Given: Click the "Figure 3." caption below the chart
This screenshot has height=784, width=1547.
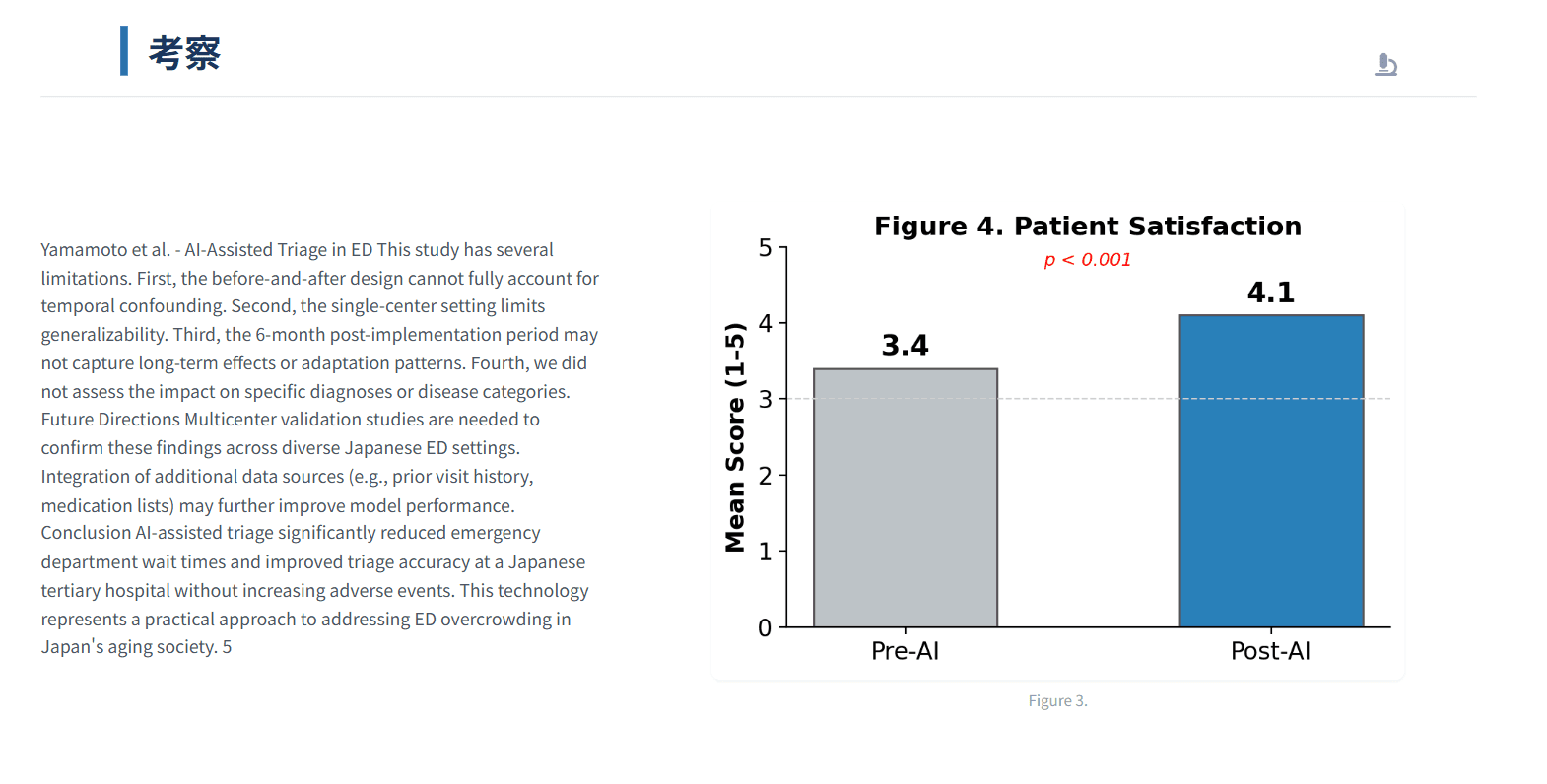Looking at the screenshot, I should pos(1057,701).
